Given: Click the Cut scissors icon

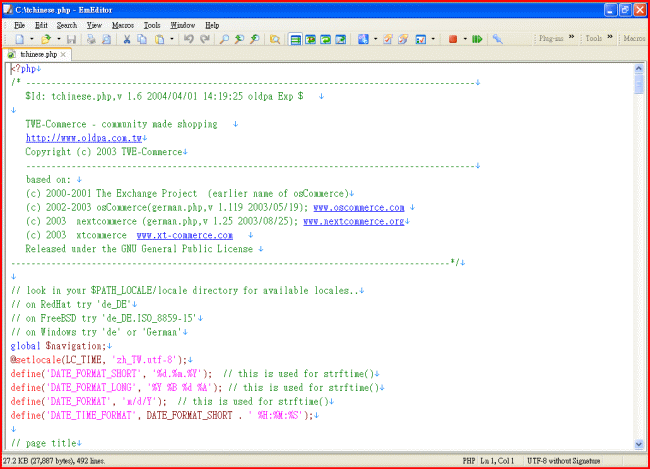Looking at the screenshot, I should (x=127, y=39).
